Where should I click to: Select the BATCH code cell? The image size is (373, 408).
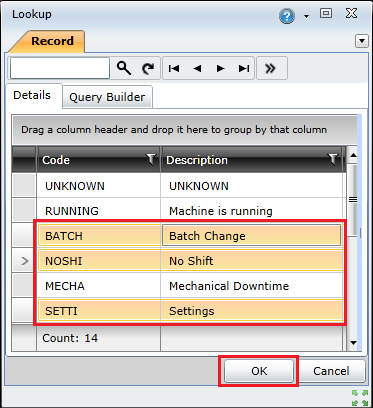pyautogui.click(x=98, y=236)
